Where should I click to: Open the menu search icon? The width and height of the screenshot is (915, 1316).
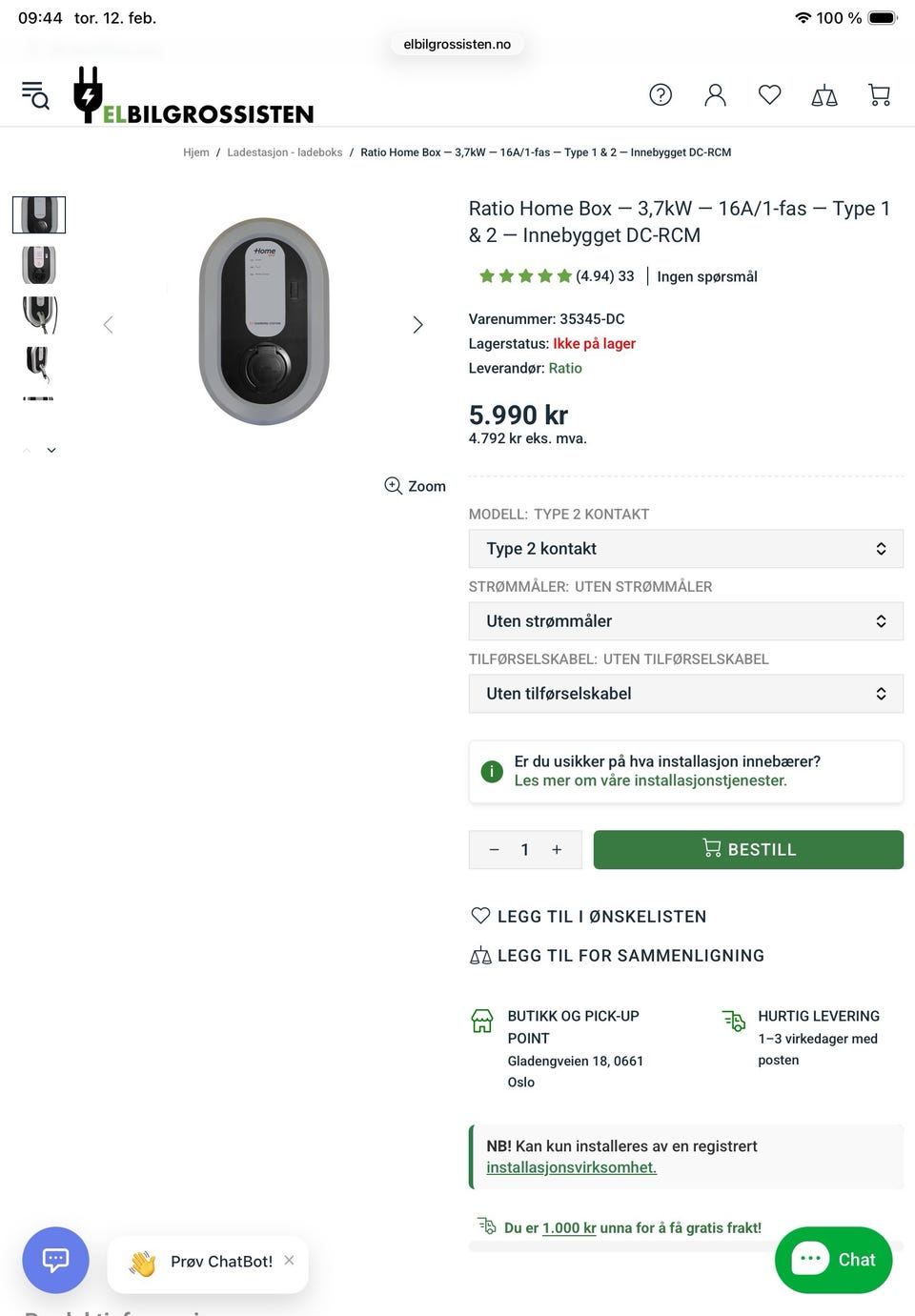pyautogui.click(x=35, y=95)
